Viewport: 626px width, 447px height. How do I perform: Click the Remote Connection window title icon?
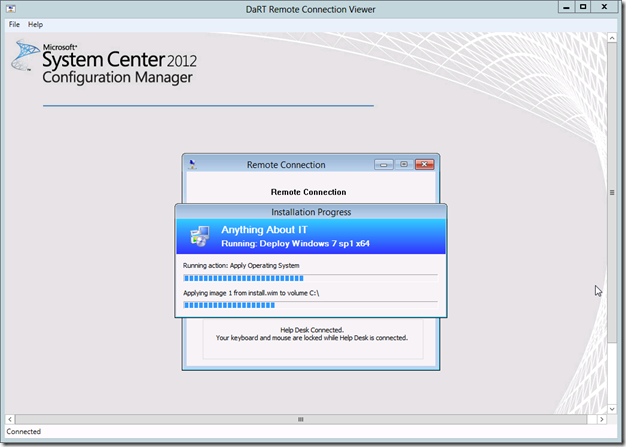pos(192,164)
